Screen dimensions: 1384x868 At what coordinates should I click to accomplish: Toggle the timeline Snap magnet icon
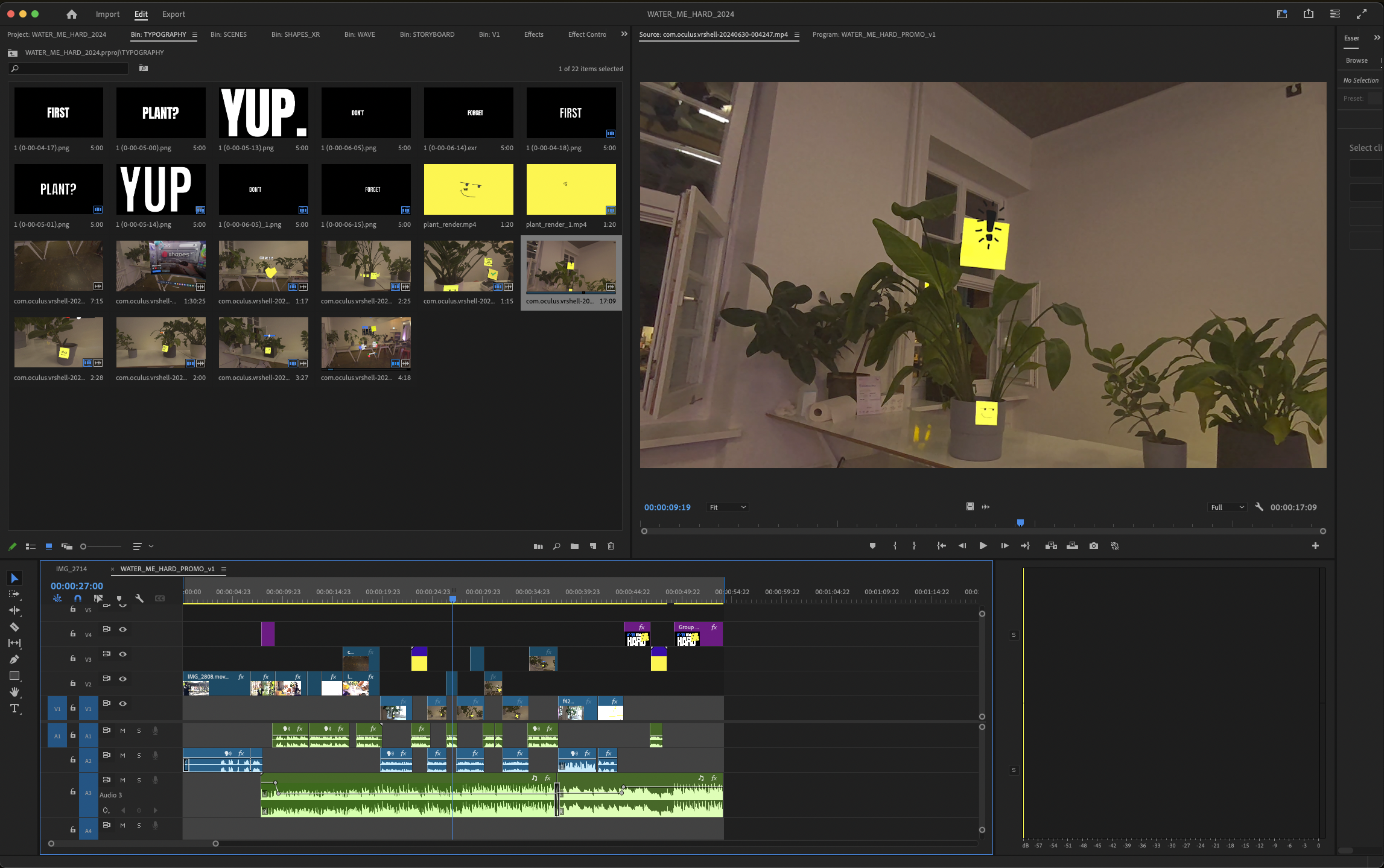coord(78,598)
